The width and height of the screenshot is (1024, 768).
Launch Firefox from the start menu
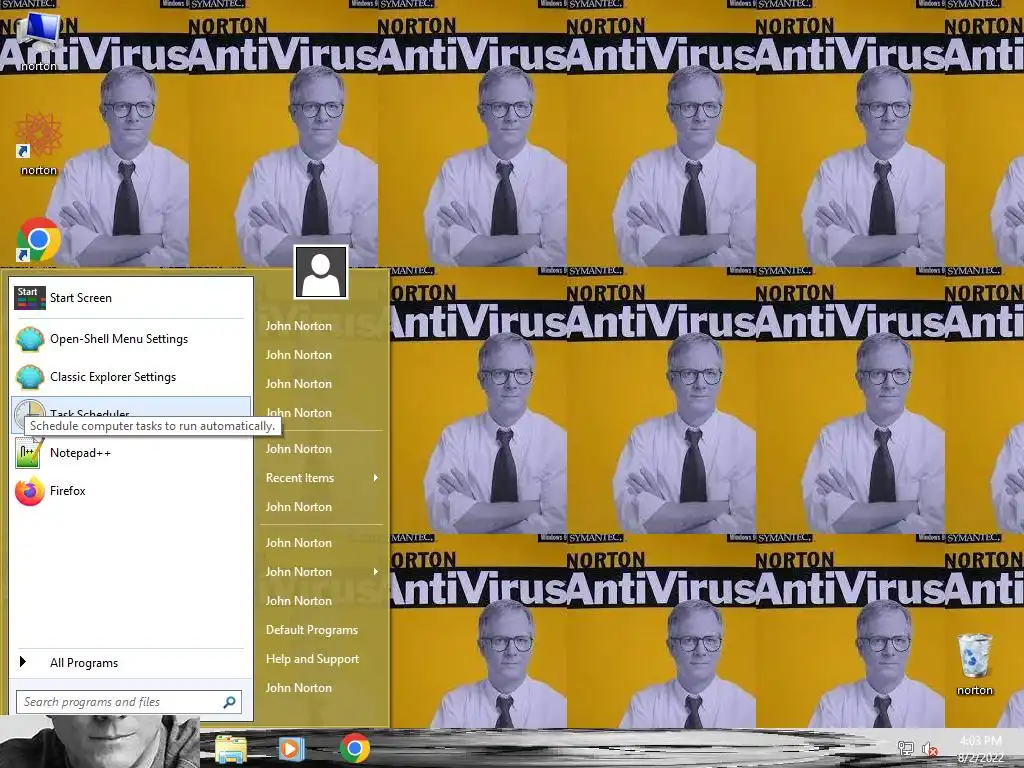point(131,490)
